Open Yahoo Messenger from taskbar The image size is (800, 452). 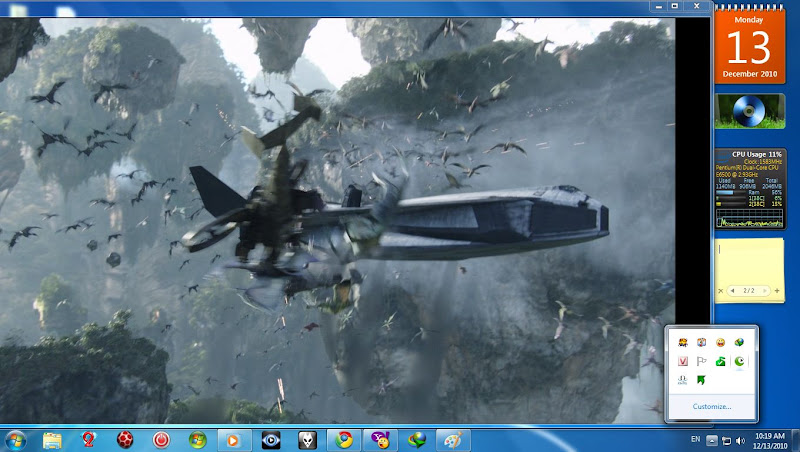tap(380, 440)
